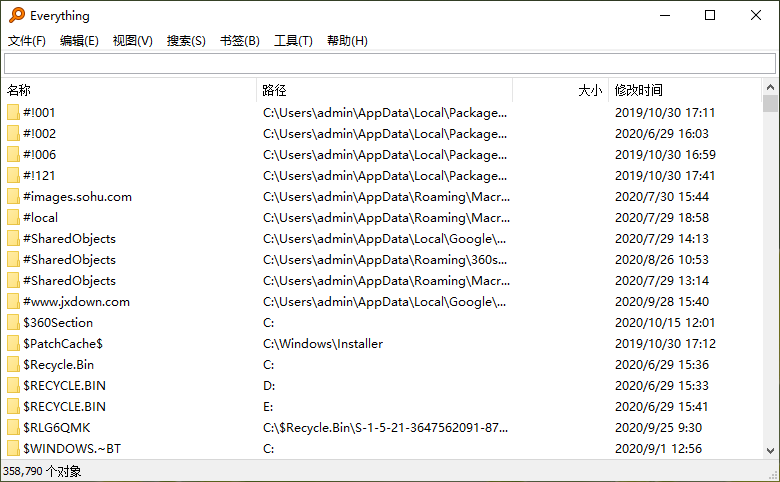Click the vertical scrollbar thumb
The image size is (780, 482).
point(770,103)
